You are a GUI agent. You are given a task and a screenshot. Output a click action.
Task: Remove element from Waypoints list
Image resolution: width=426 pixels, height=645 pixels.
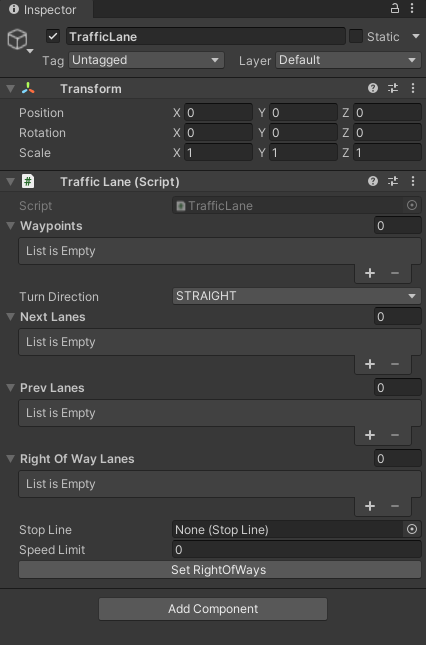pos(395,273)
